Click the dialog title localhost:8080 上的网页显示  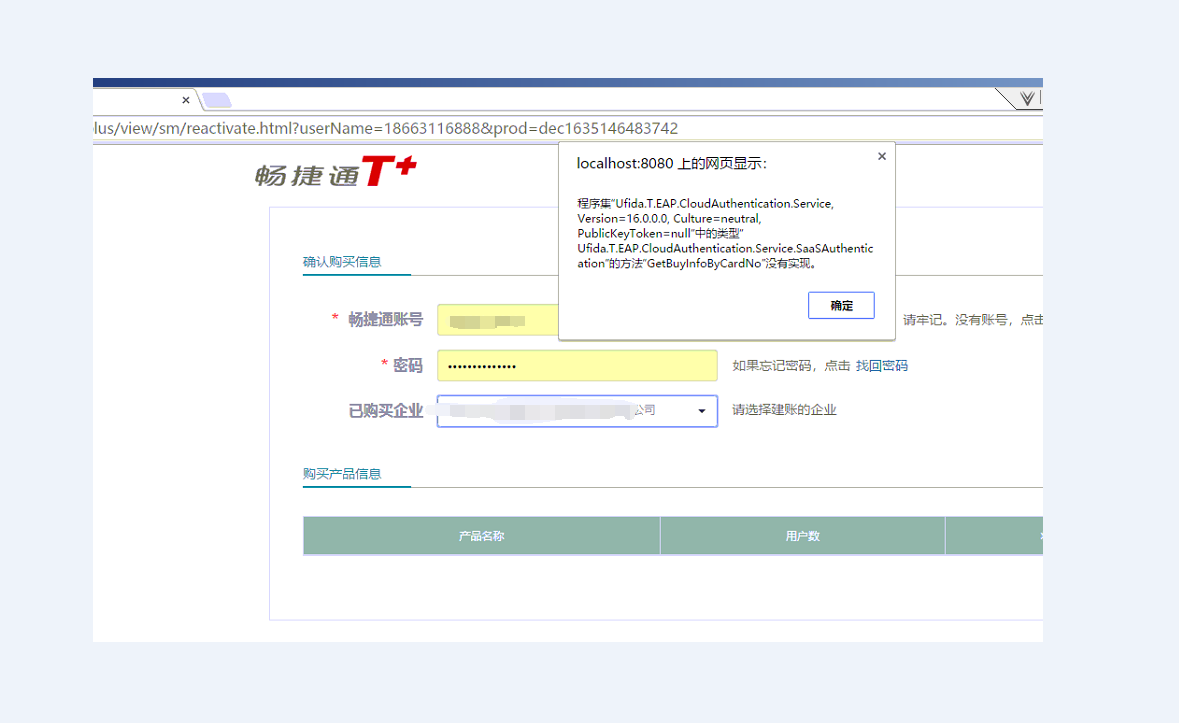[671, 164]
